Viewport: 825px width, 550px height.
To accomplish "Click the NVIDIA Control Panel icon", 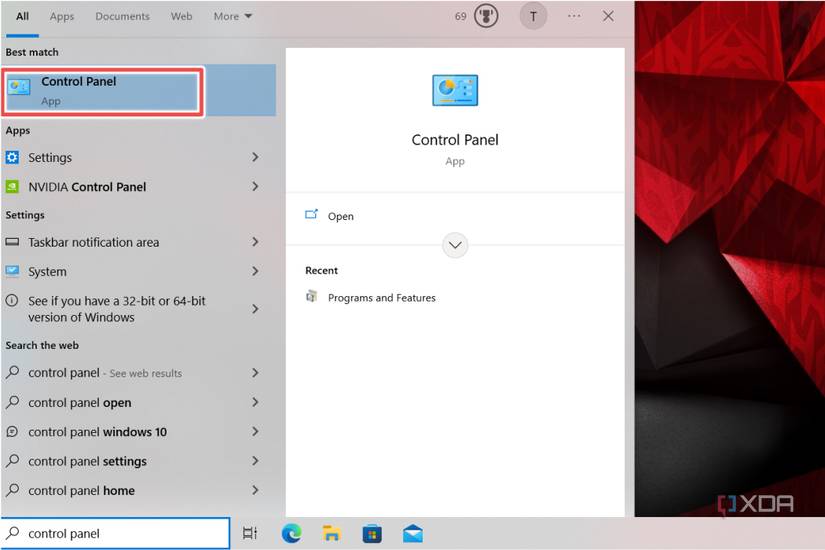I will (x=12, y=187).
